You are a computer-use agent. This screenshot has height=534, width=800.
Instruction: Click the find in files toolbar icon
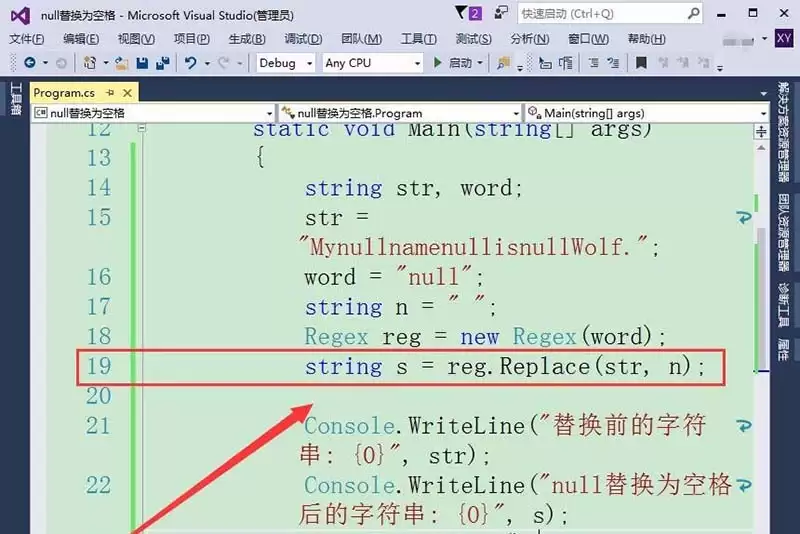tap(504, 63)
